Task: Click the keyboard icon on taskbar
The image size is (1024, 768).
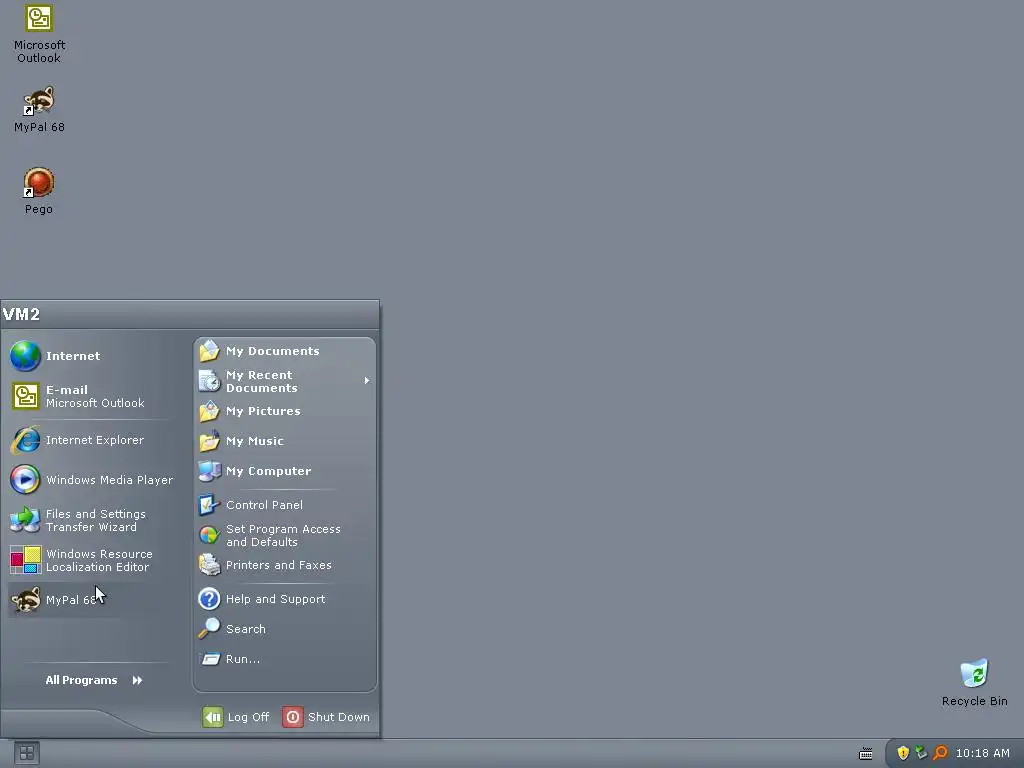Action: coord(866,754)
